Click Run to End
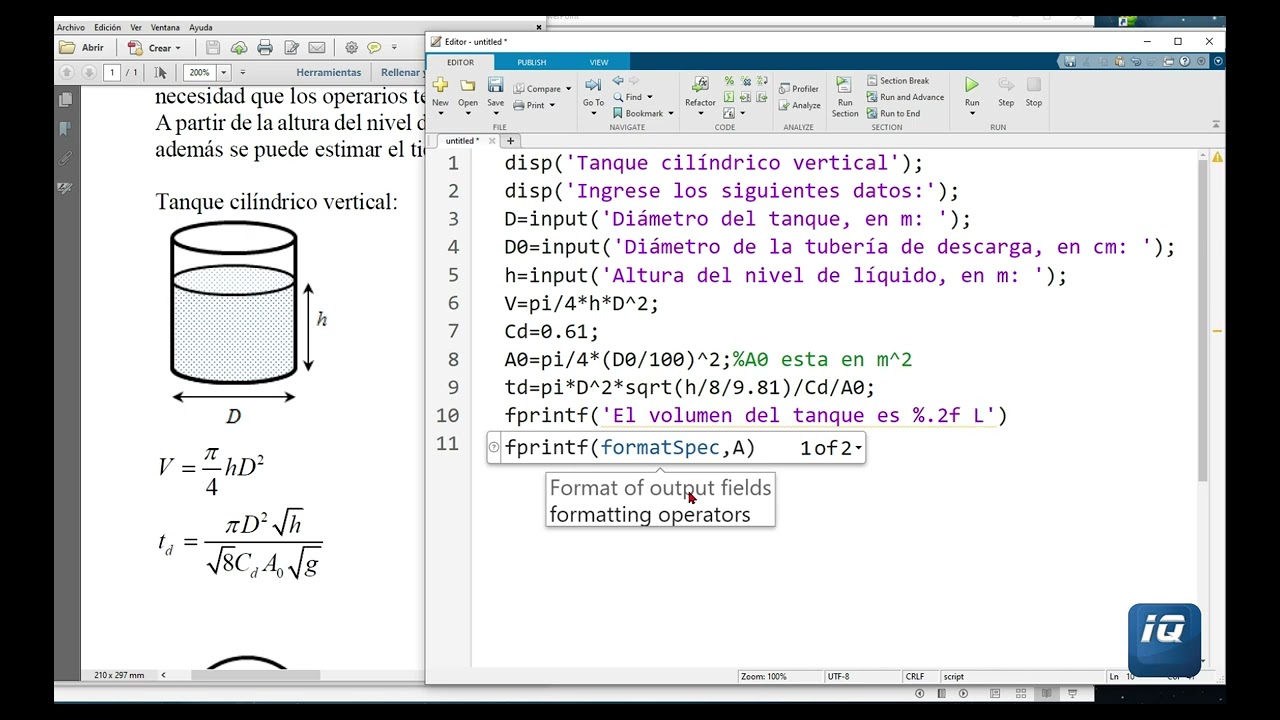This screenshot has height=720, width=1280. pyautogui.click(x=893, y=113)
